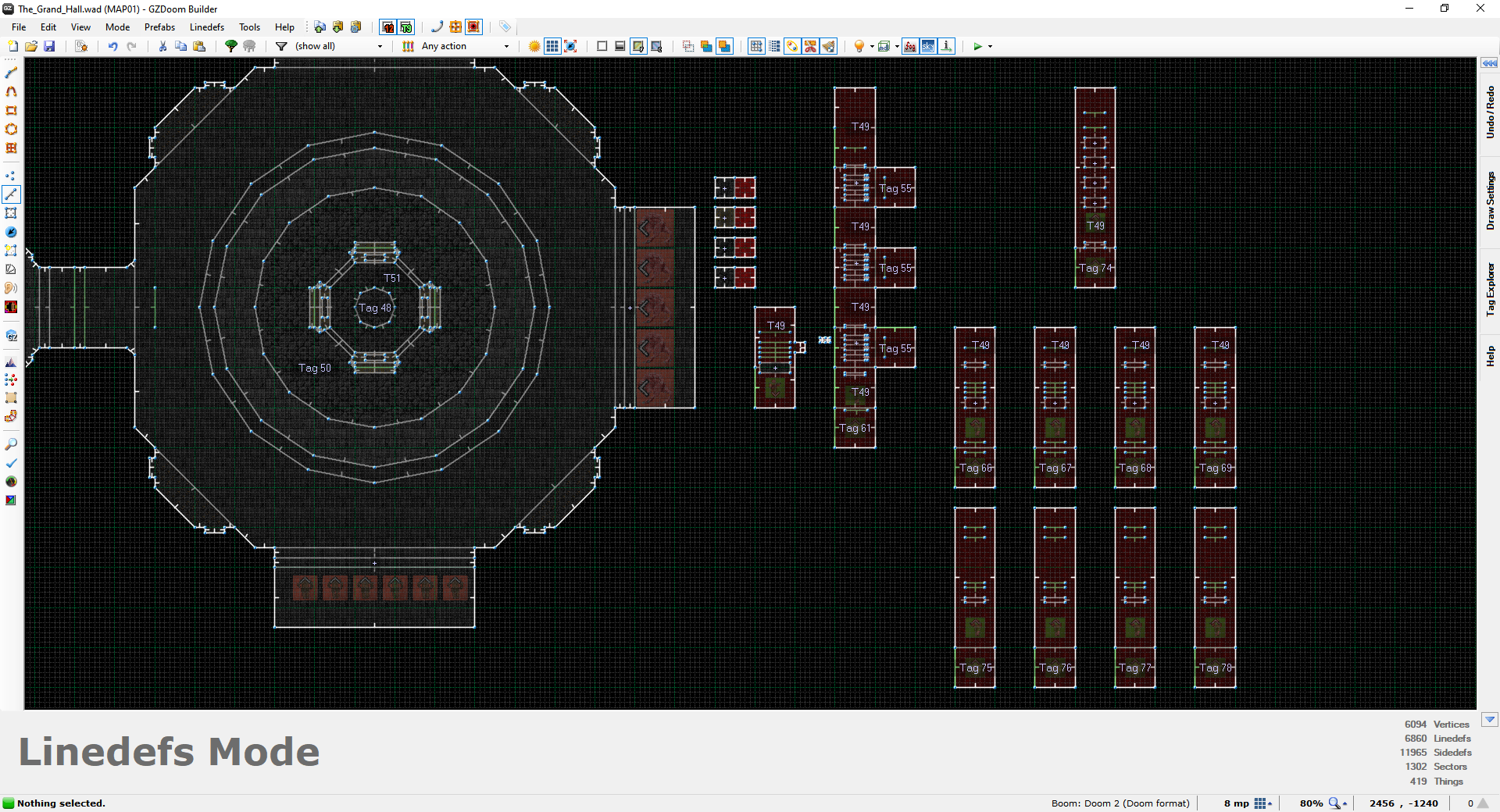Select the Draw Ellipse tool

[x=11, y=129]
